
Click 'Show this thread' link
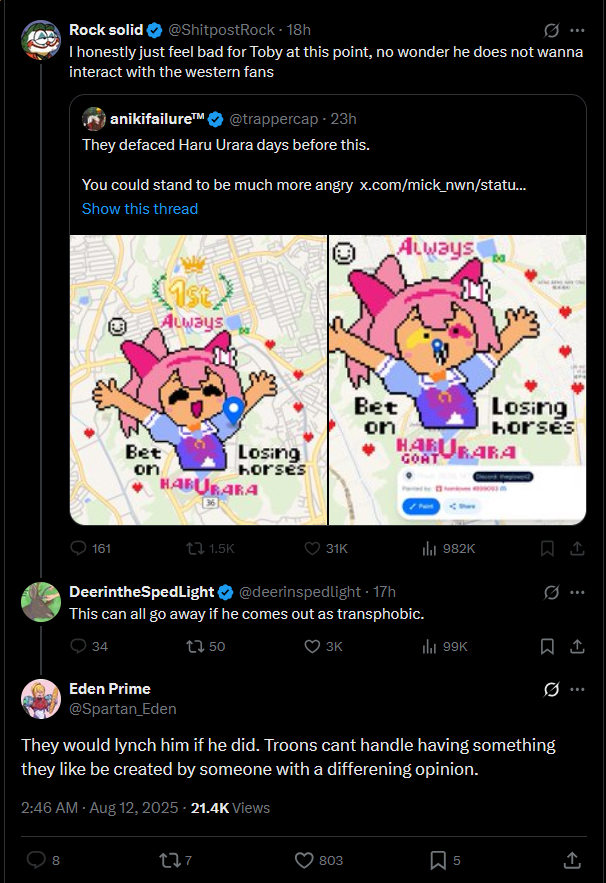point(140,209)
